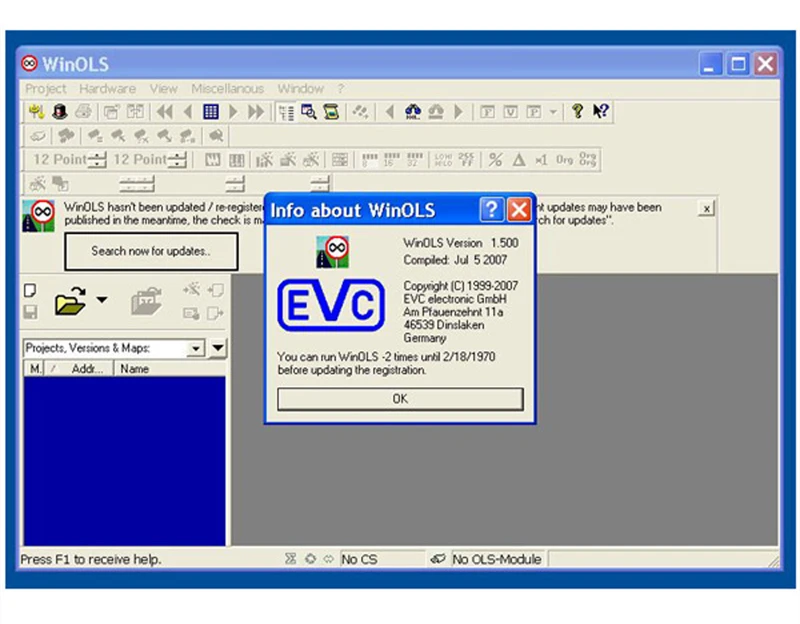Click the arrow-with-question What's This icon
The height and width of the screenshot is (624, 800).
tap(601, 111)
